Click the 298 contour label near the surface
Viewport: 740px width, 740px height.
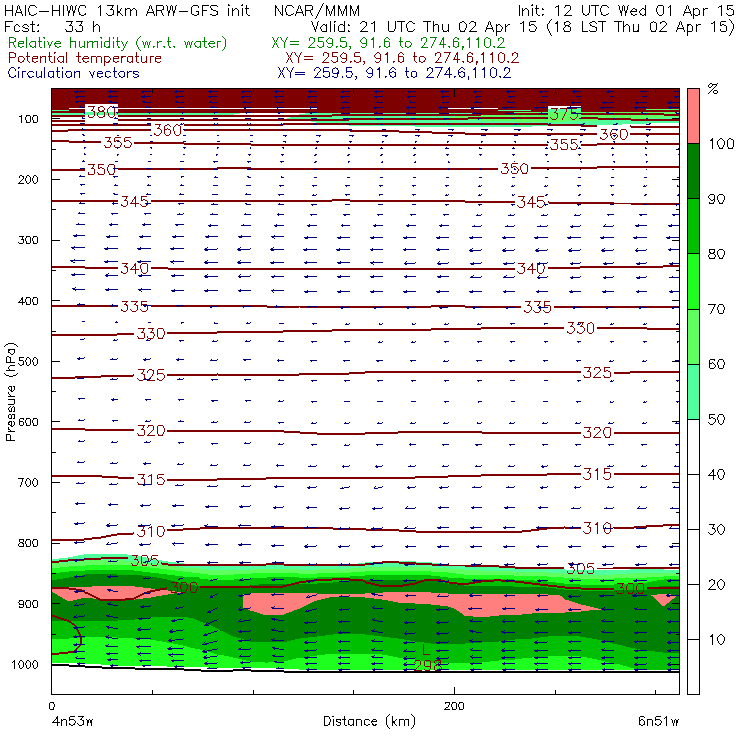[x=428, y=665]
